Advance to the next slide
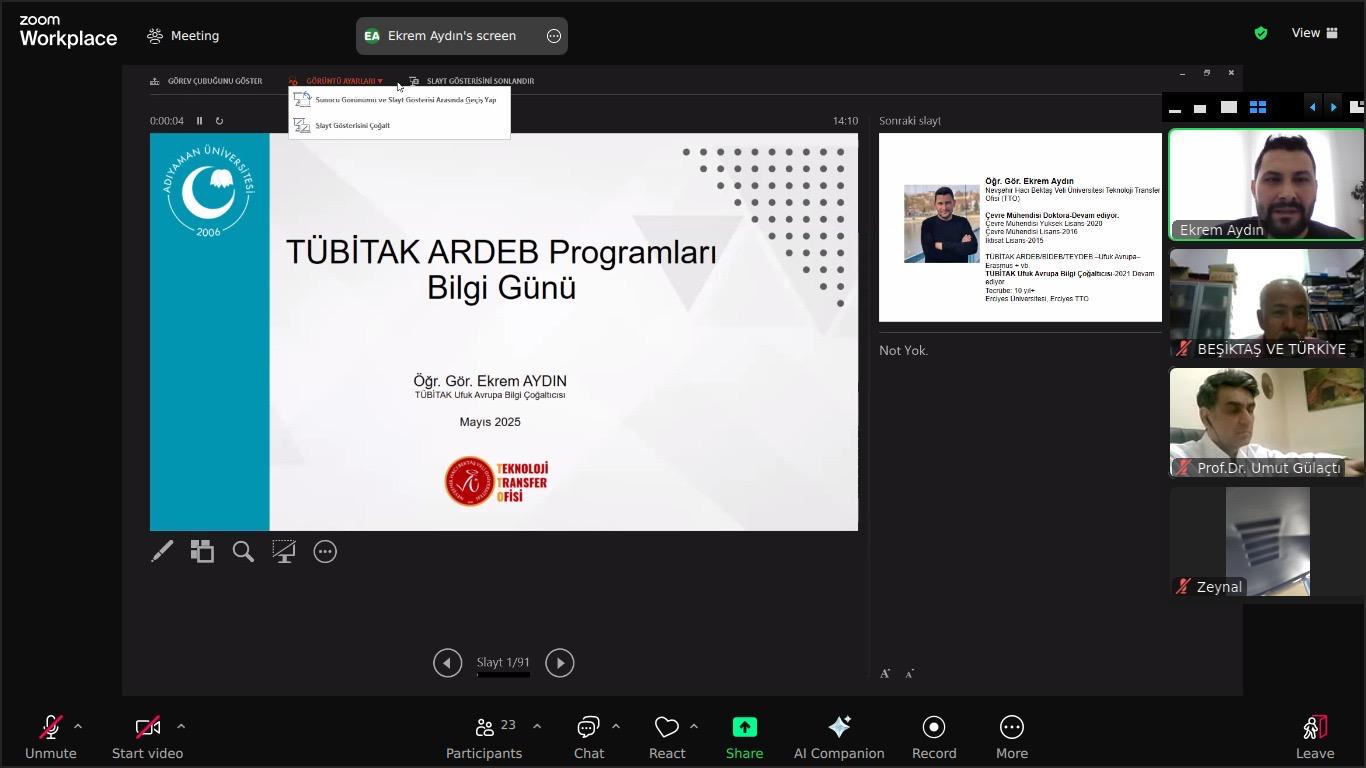Screen dimensions: 1366x768 click(559, 663)
